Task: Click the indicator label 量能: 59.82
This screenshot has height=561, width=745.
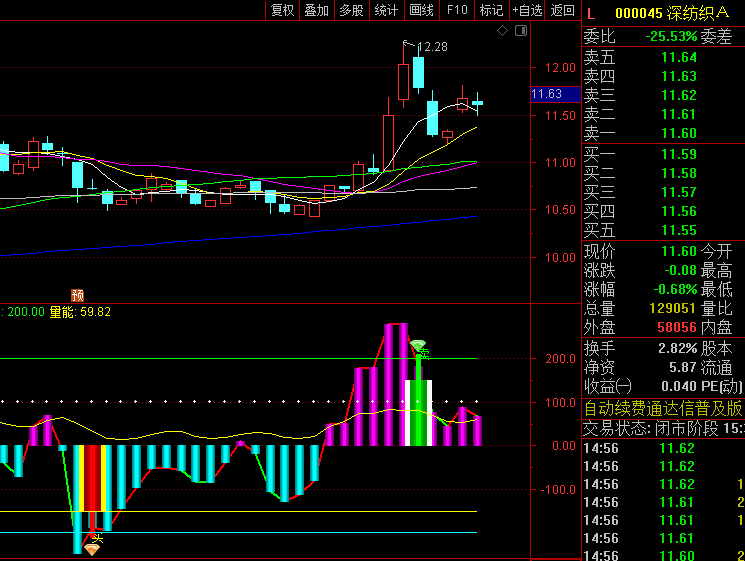Action: coord(80,312)
